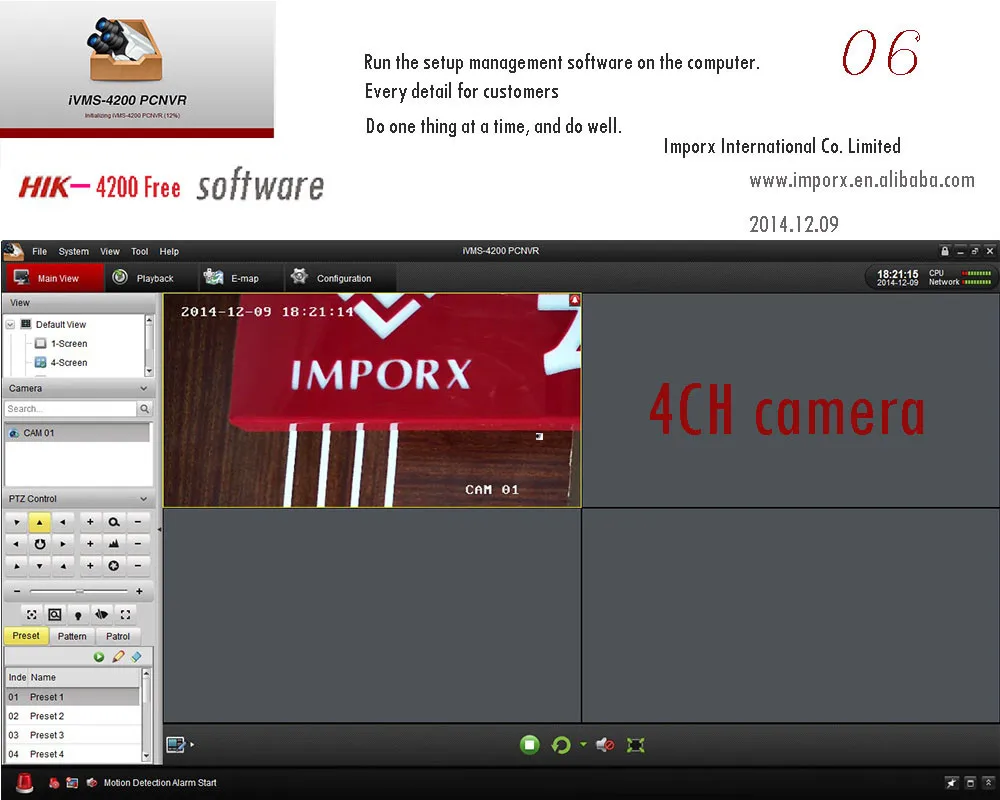Hide the left sidebar with collapse arrow

click(159, 530)
